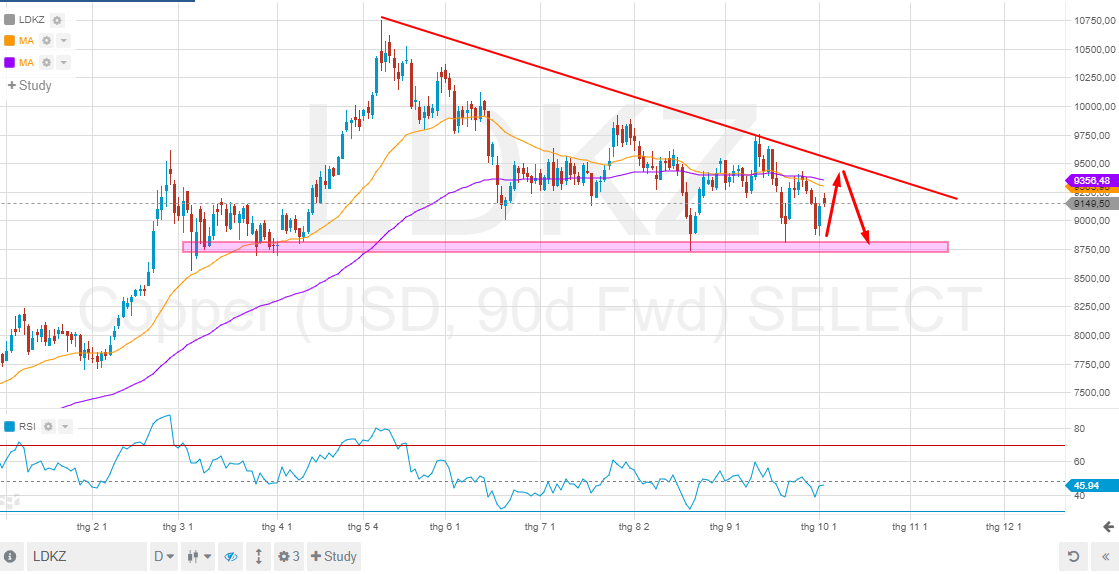Reset chart with the undo arrow icon

click(x=1073, y=556)
